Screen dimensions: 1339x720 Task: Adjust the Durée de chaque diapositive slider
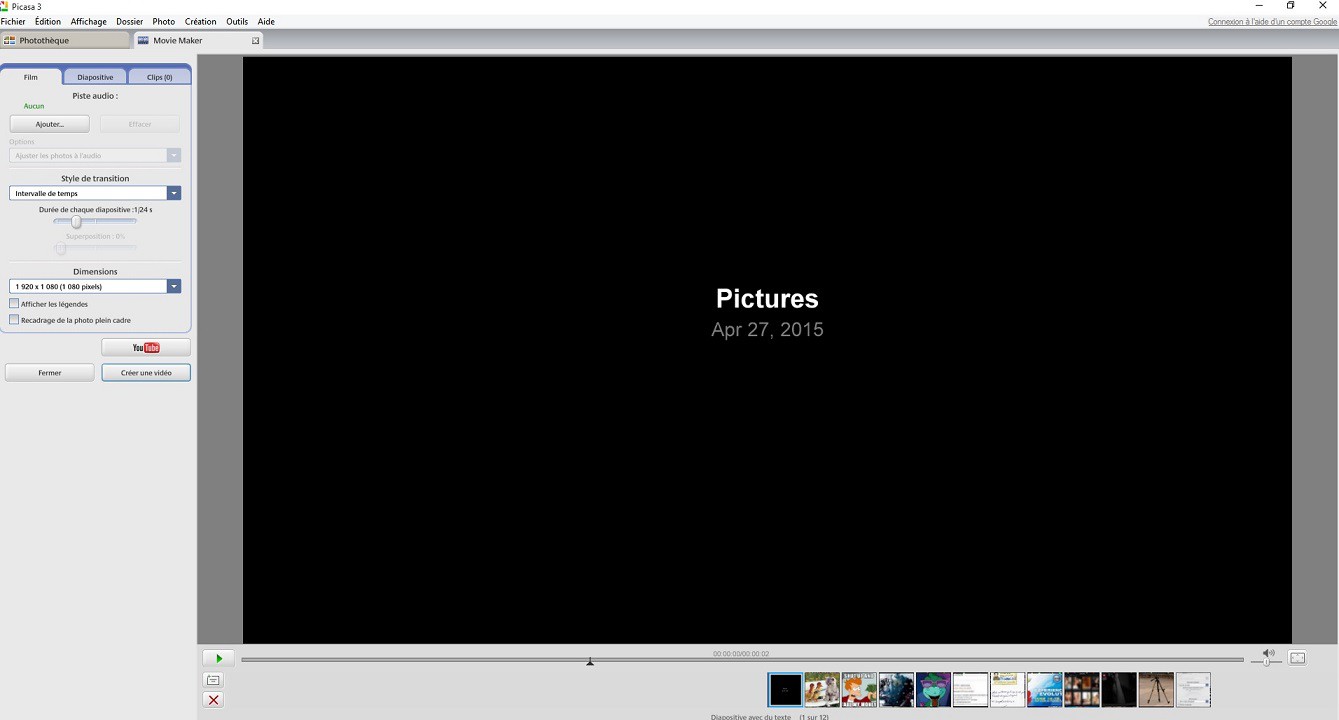tap(76, 222)
